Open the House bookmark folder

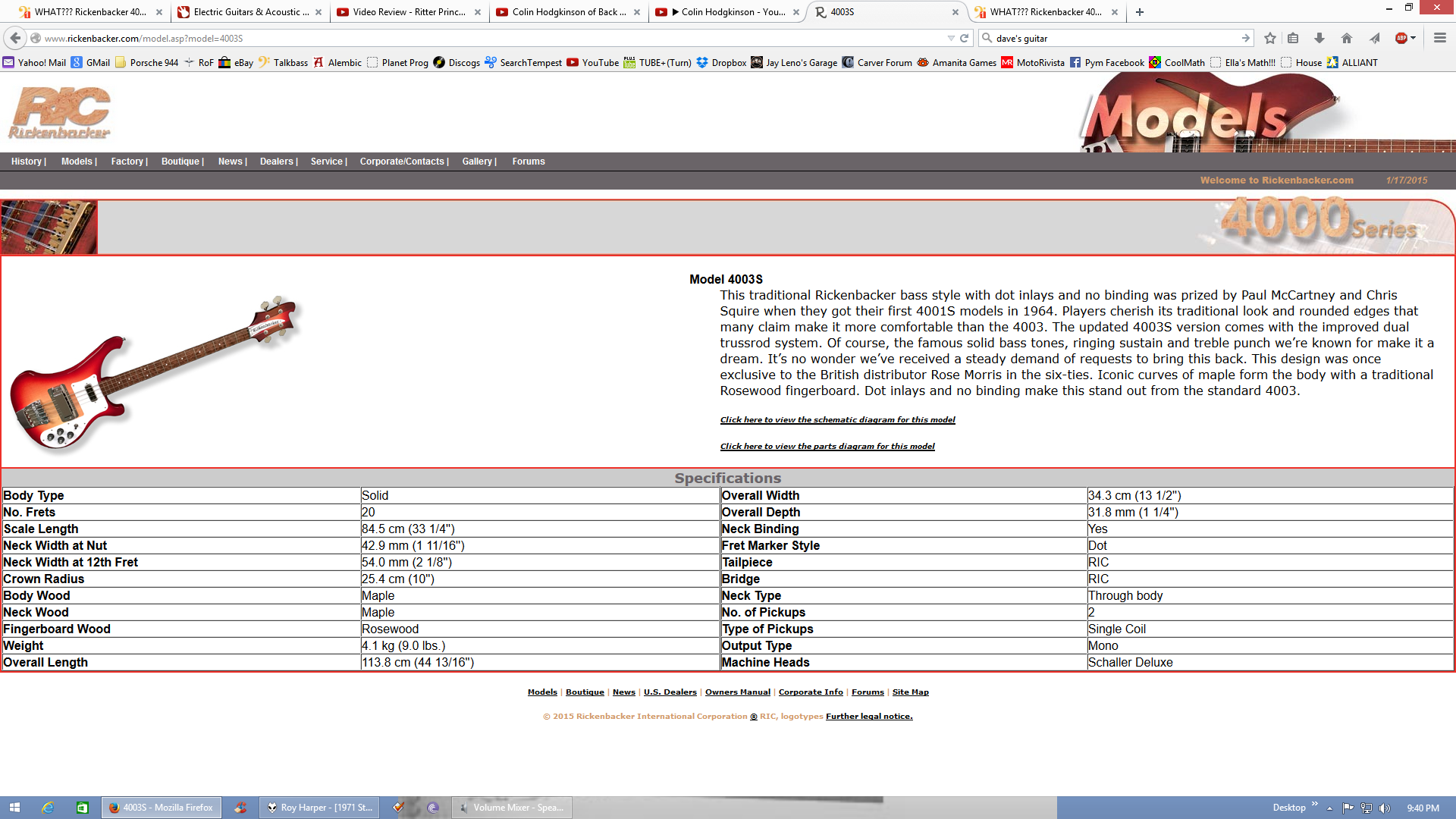point(1301,63)
